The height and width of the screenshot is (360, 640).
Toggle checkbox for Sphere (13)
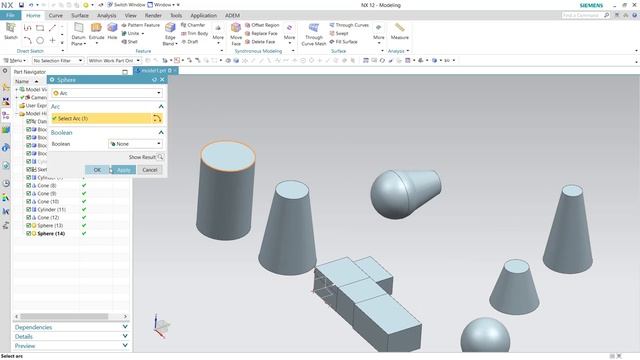pos(29,225)
